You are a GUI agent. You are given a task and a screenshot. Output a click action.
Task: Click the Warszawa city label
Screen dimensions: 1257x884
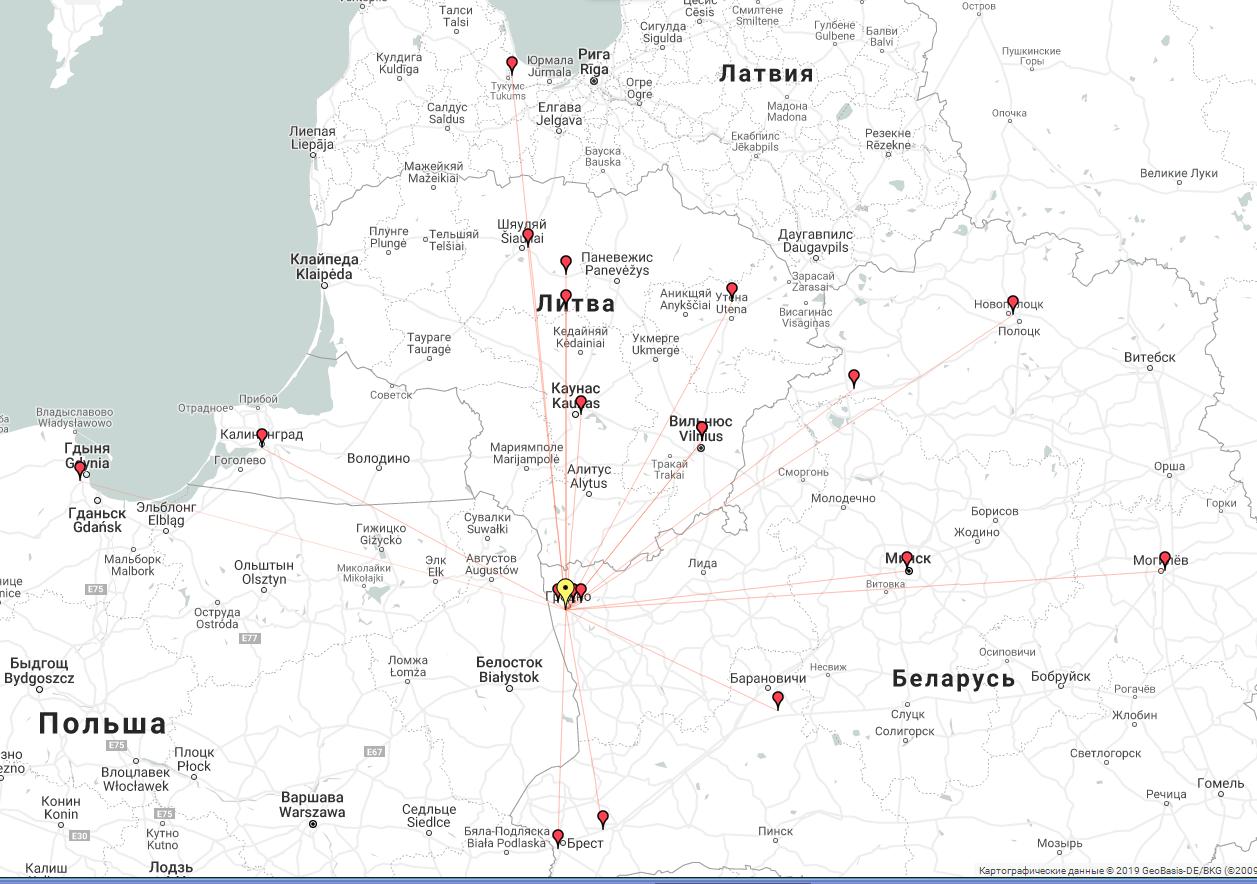pyautogui.click(x=312, y=805)
